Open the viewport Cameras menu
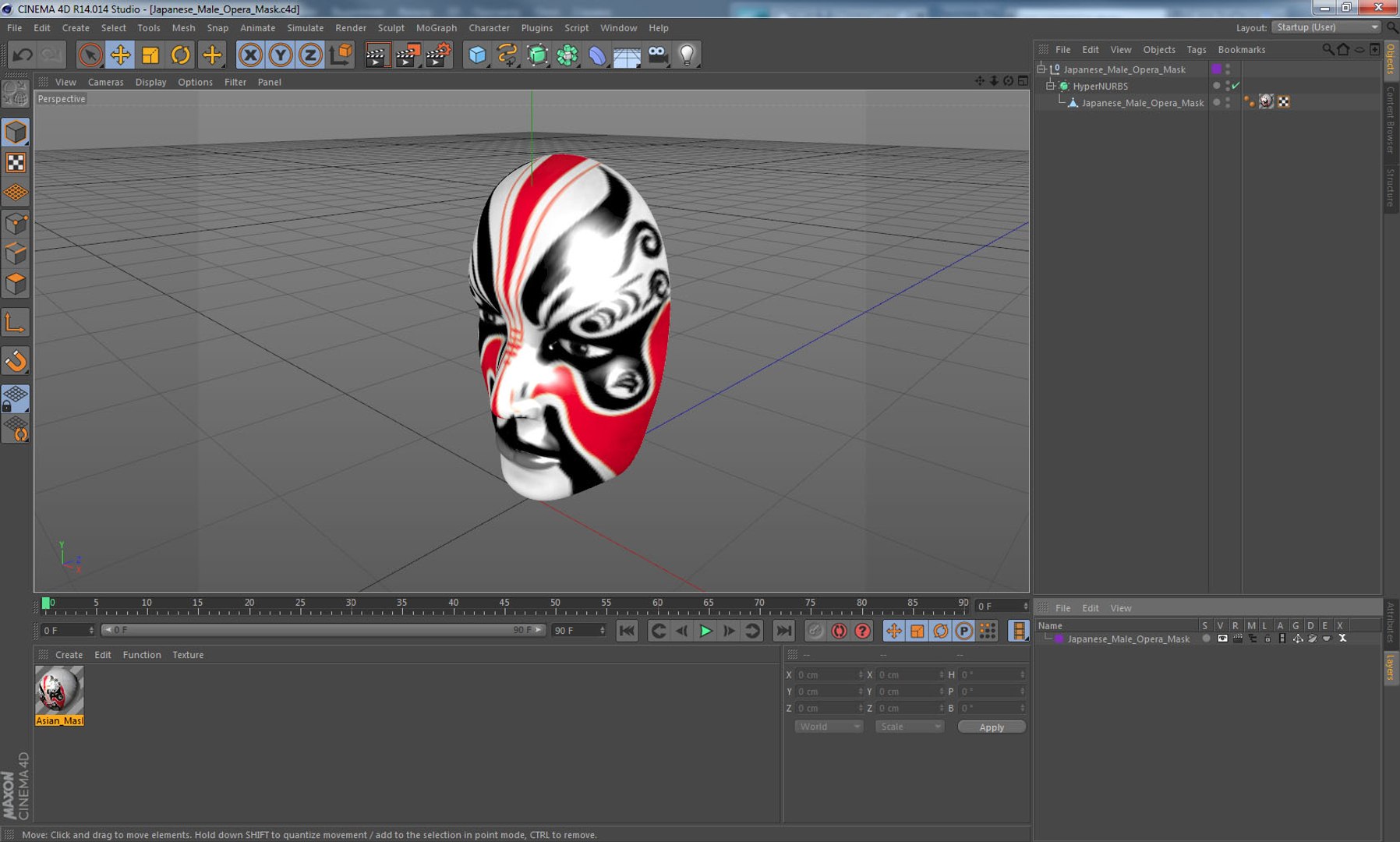 (x=105, y=82)
